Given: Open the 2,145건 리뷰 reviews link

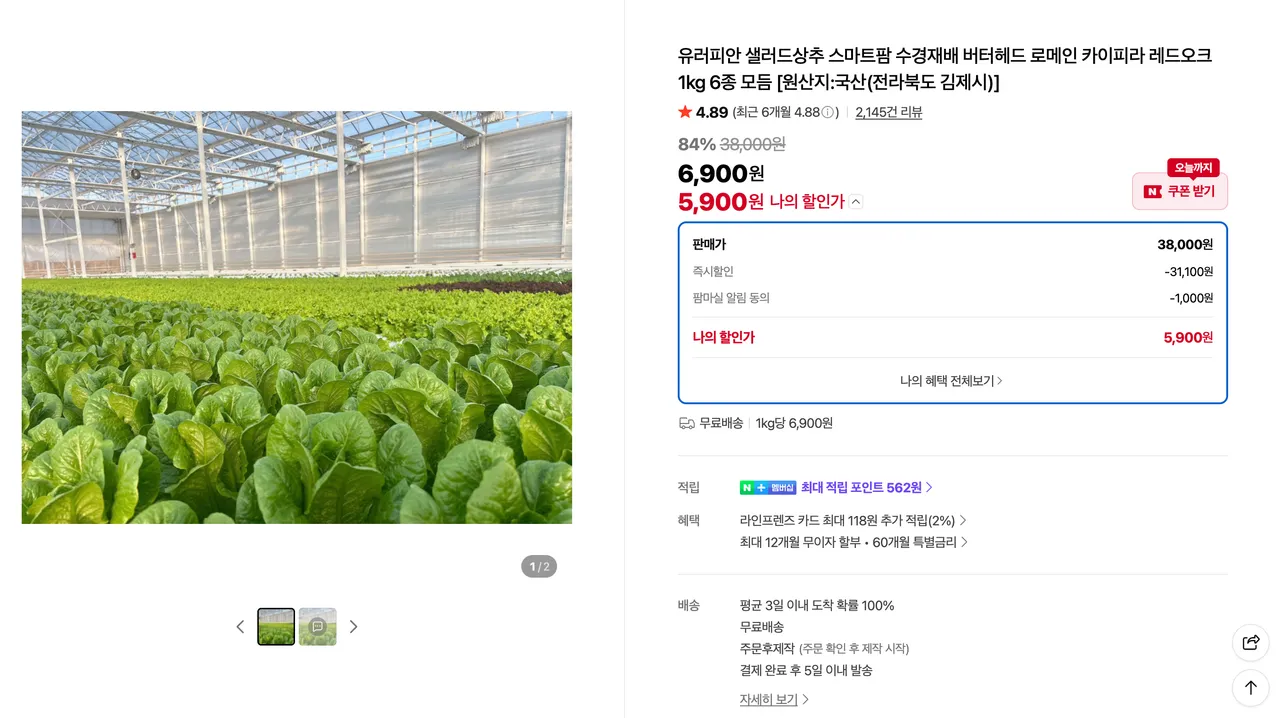Looking at the screenshot, I should 888,113.
